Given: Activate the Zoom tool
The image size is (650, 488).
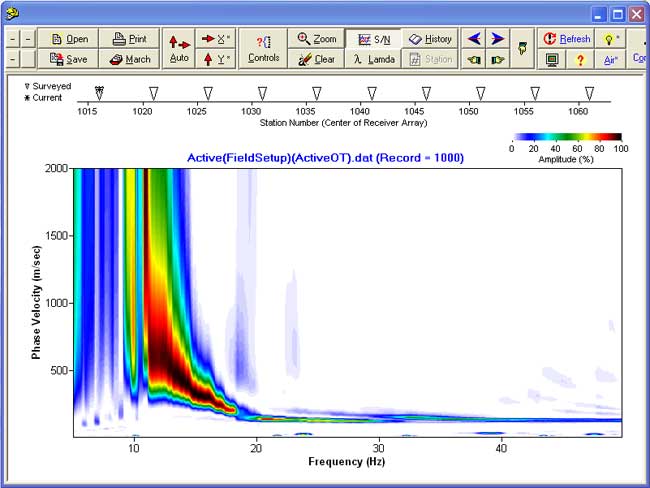Looking at the screenshot, I should (316, 39).
